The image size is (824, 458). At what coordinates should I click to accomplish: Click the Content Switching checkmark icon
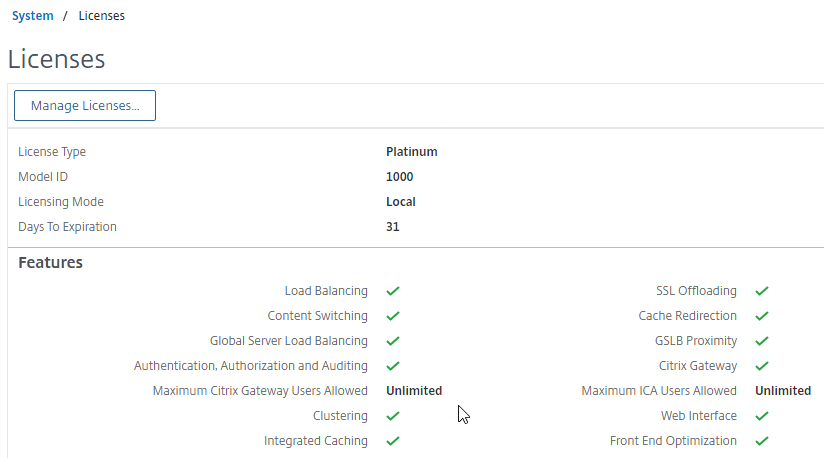pos(393,316)
